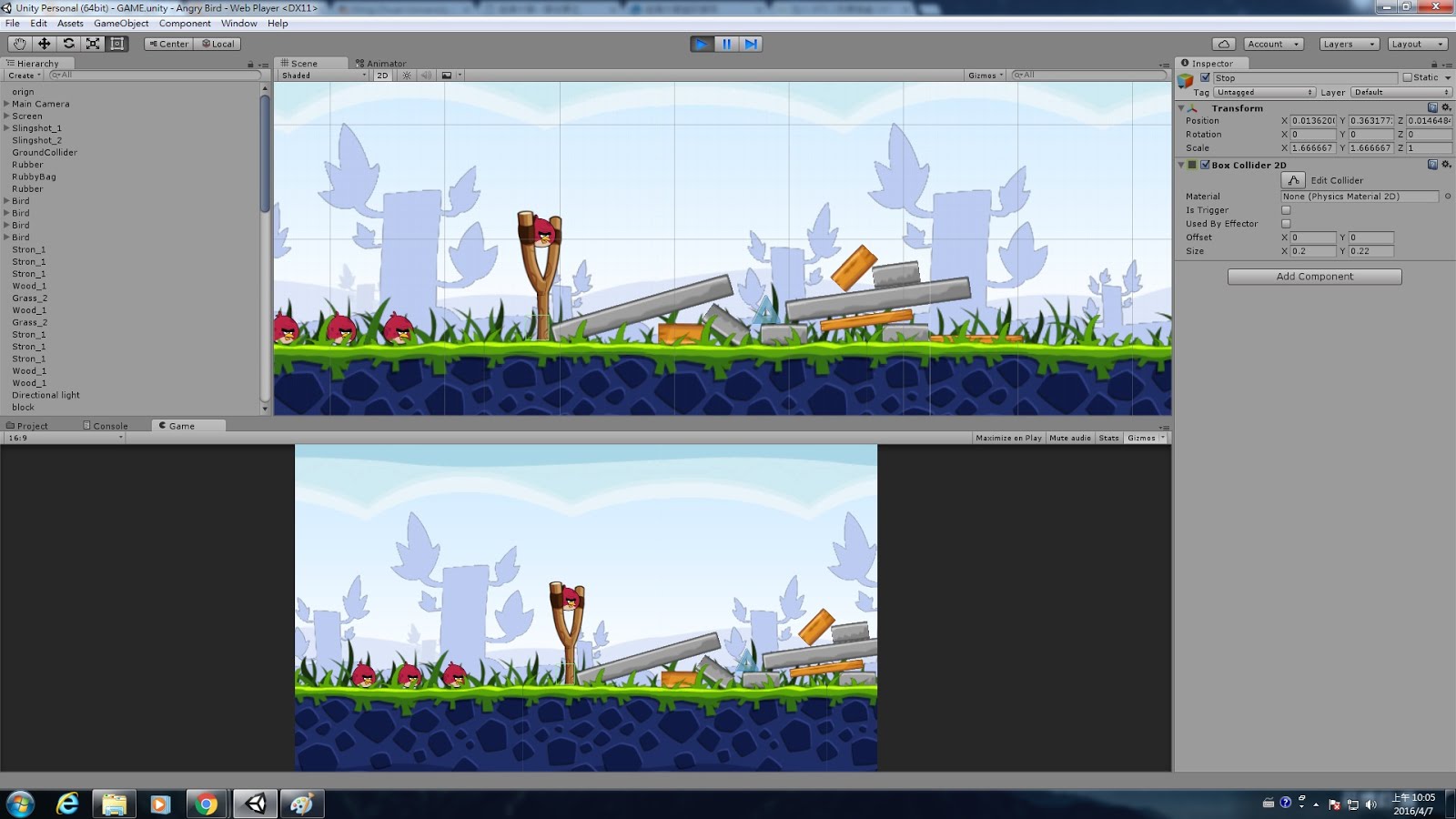
Task: Open the Shaded draw mode dropdown
Action: point(323,76)
